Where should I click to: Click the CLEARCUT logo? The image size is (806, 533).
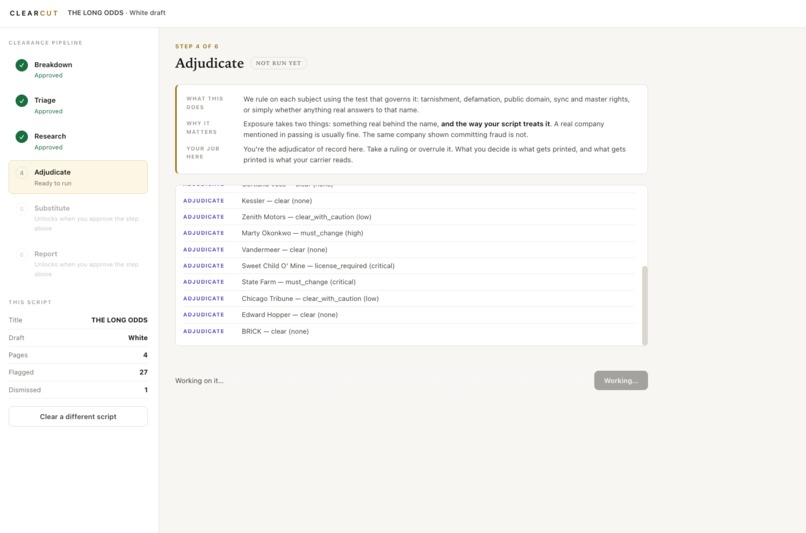[33, 13]
